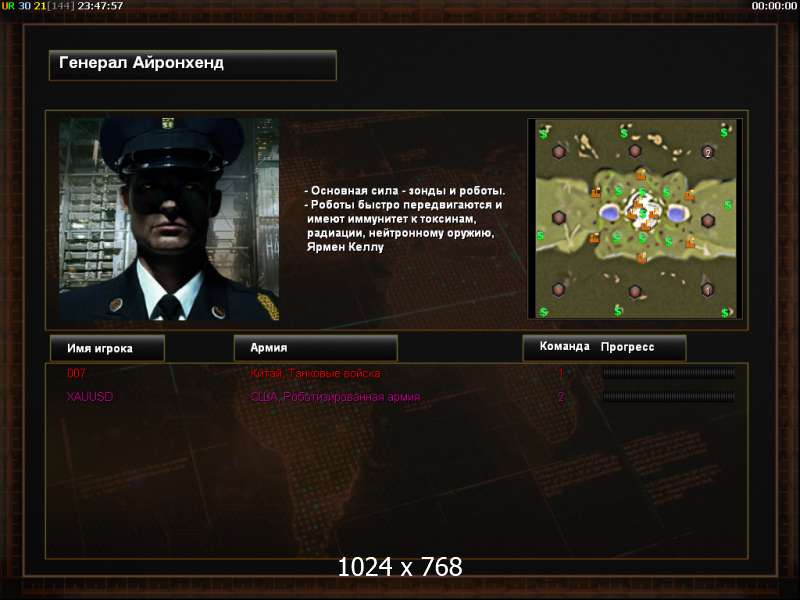Viewport: 800px width, 600px height.
Task: Click the progress bar for XAUUSD
Action: (x=669, y=396)
